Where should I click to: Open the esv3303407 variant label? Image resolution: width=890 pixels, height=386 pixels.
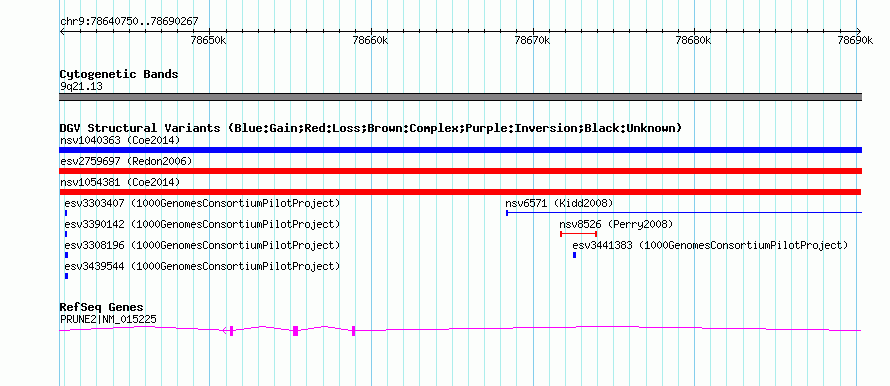point(202,203)
